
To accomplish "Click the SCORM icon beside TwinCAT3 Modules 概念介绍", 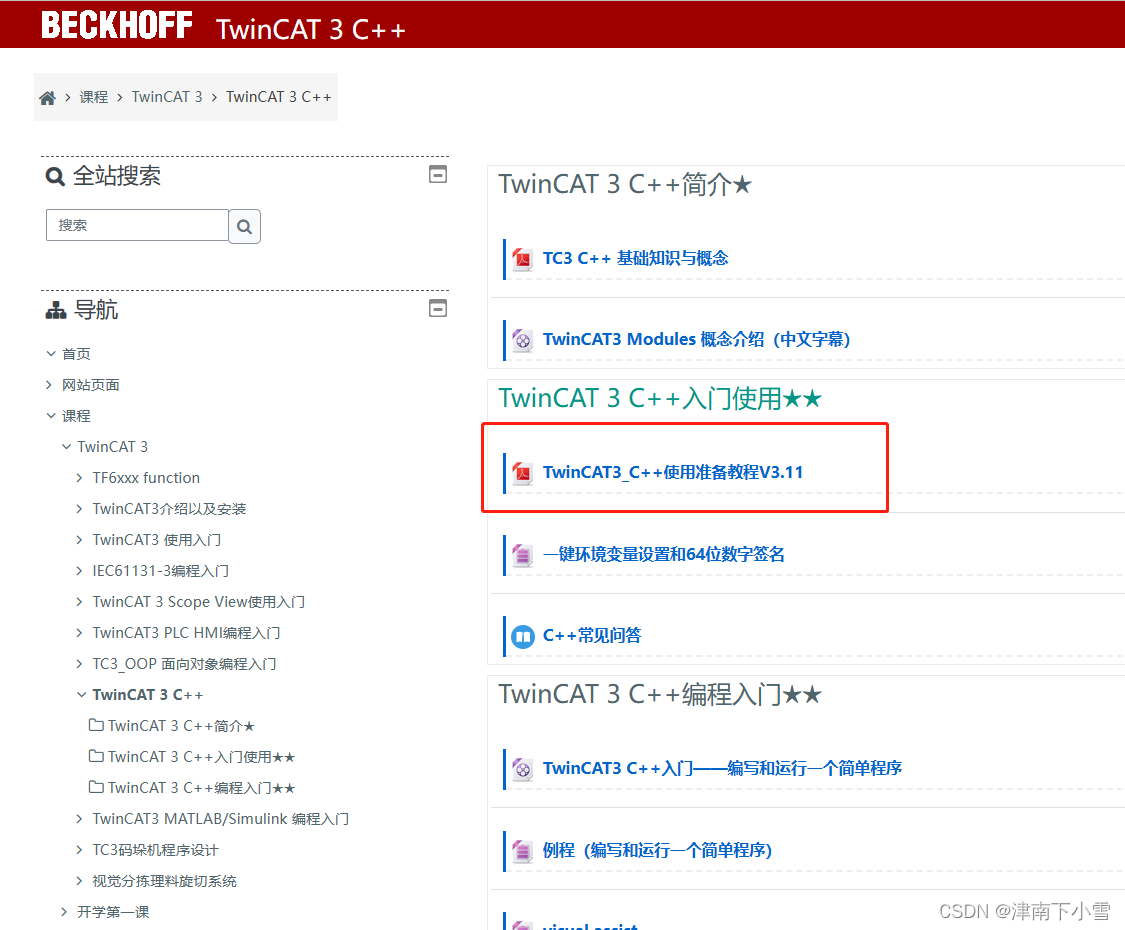I will pos(522,340).
